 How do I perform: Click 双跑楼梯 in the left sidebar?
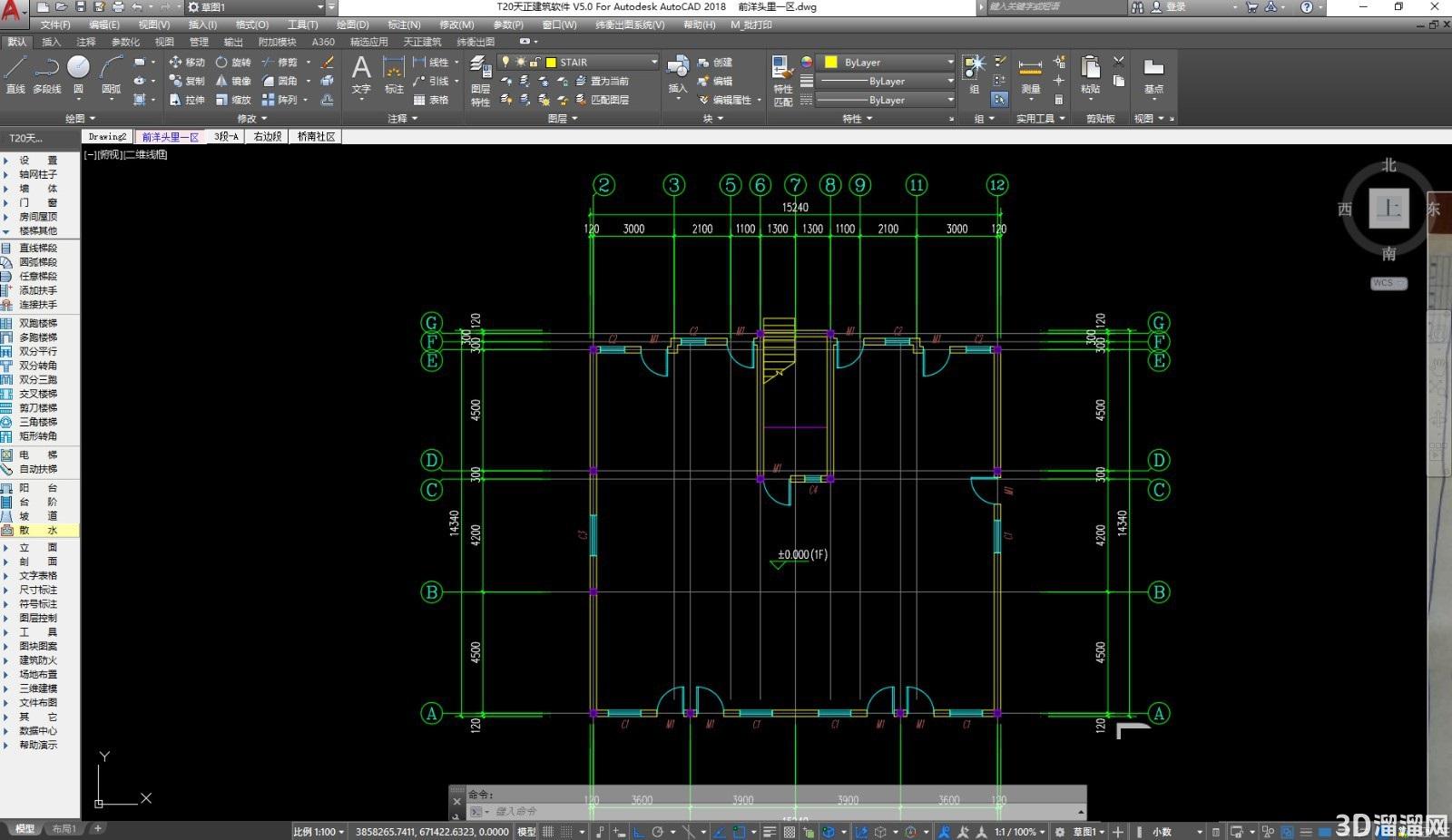click(x=38, y=323)
